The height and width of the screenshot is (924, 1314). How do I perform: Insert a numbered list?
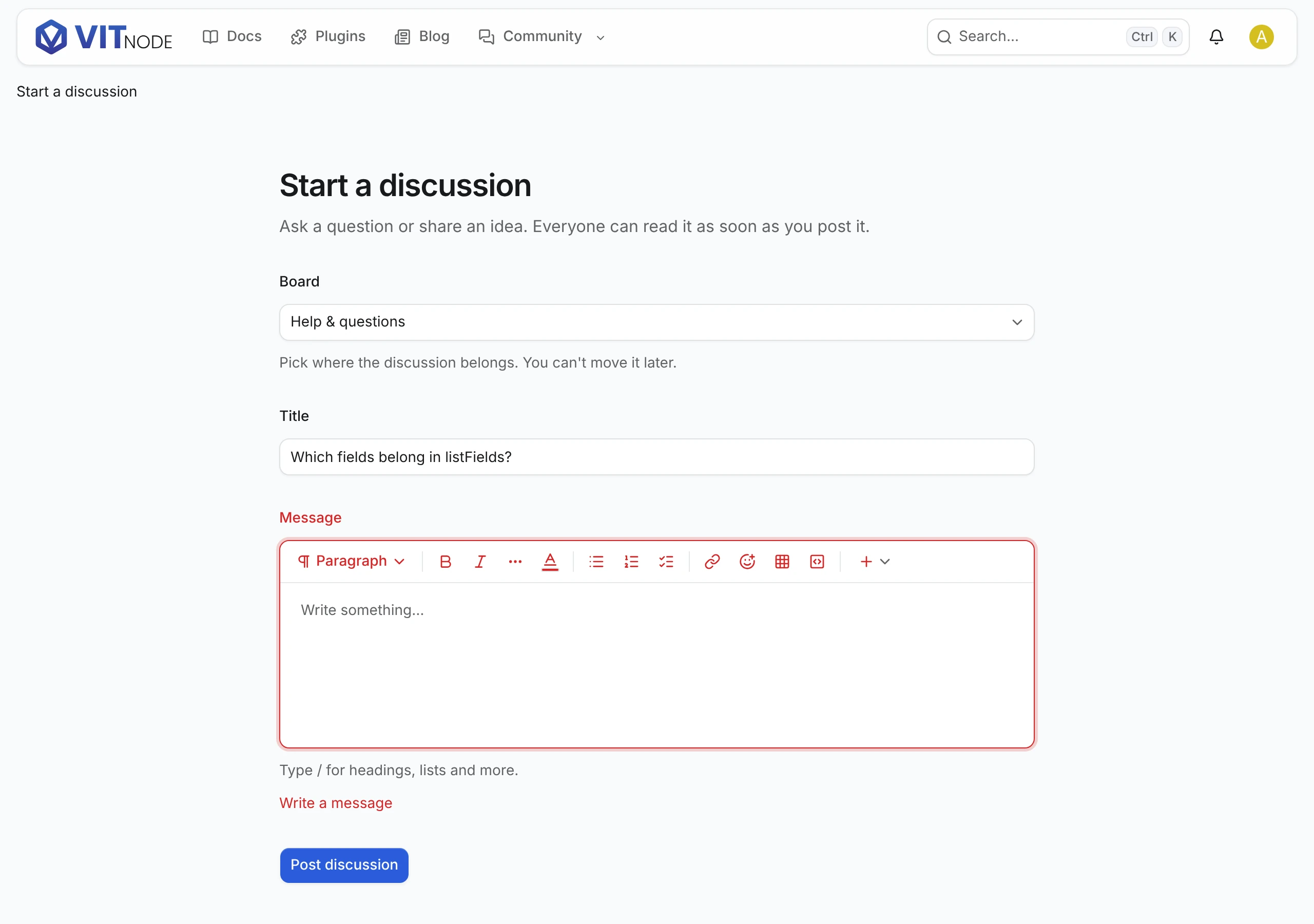(x=631, y=562)
